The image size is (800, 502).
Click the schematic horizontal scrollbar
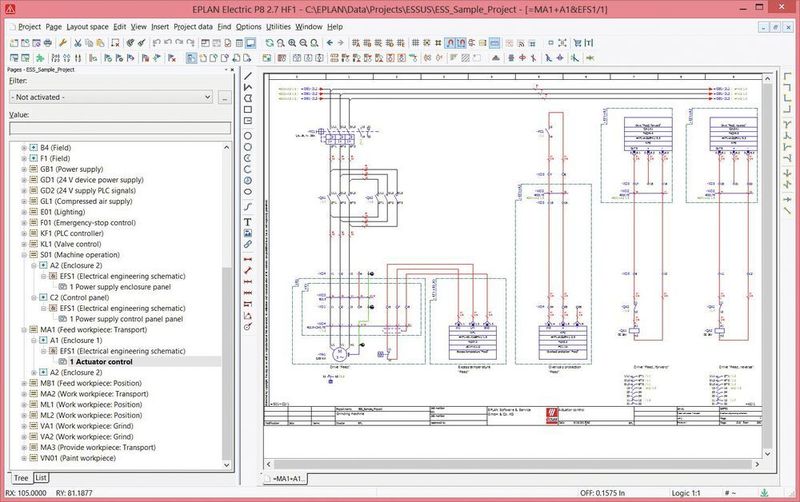[513, 464]
